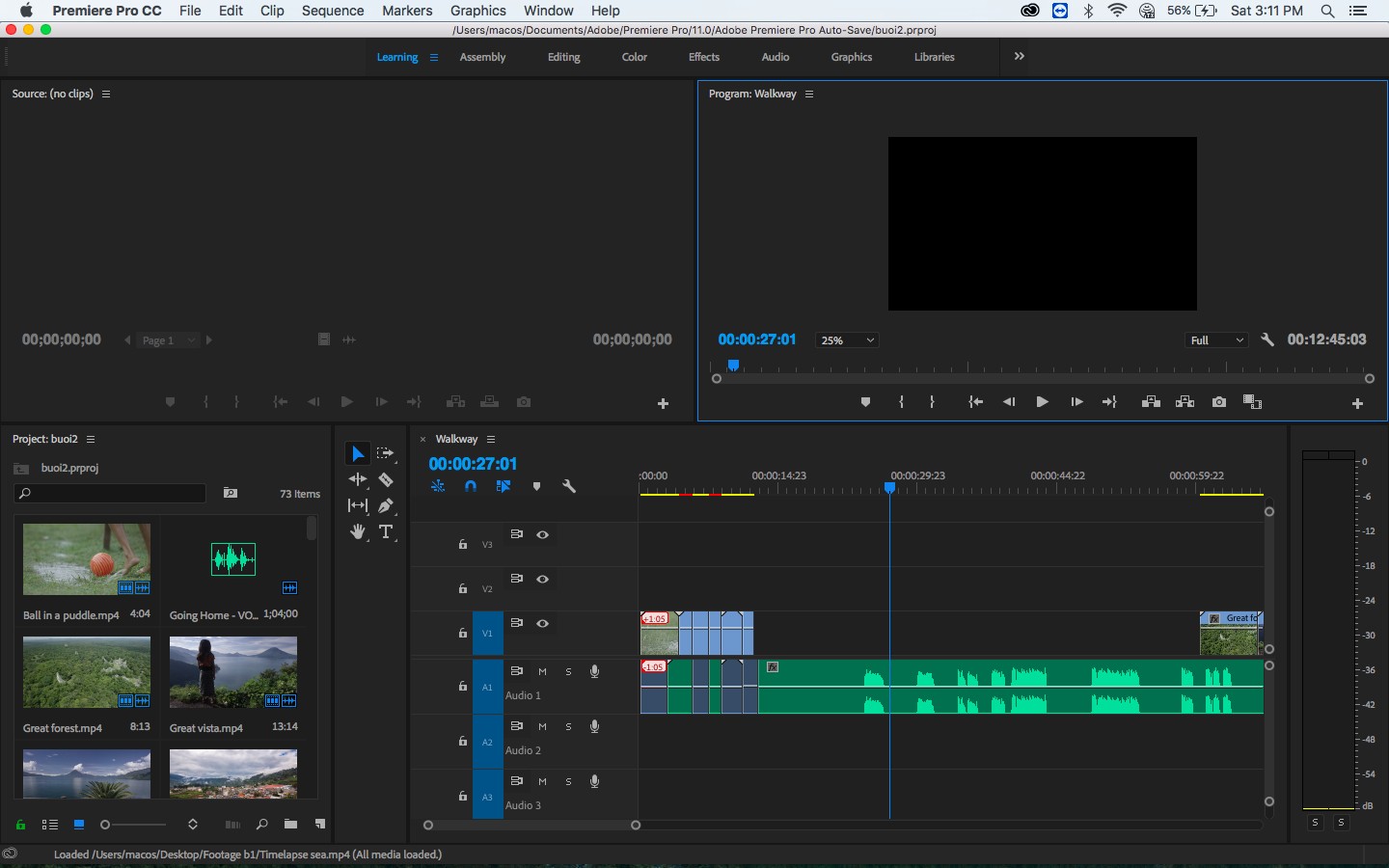
Task: Open the Sequence menu
Action: 333,11
